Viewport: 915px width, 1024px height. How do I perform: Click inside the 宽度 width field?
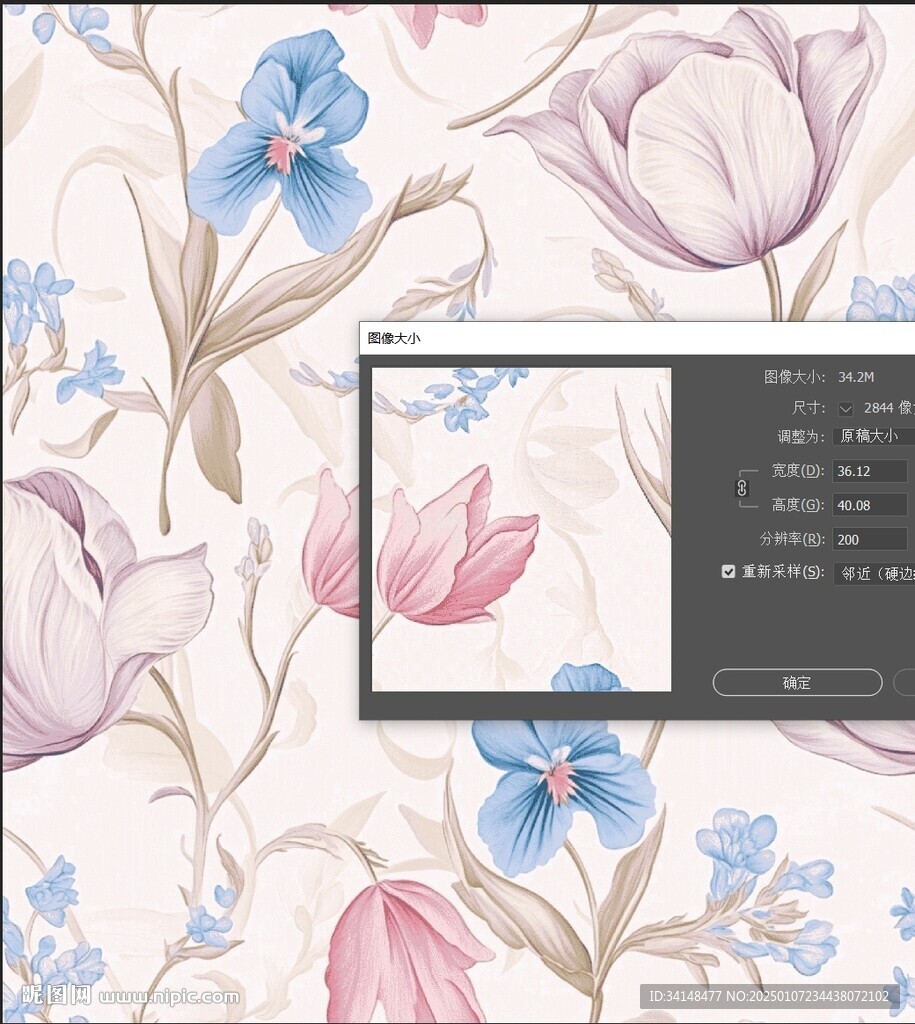(x=868, y=470)
